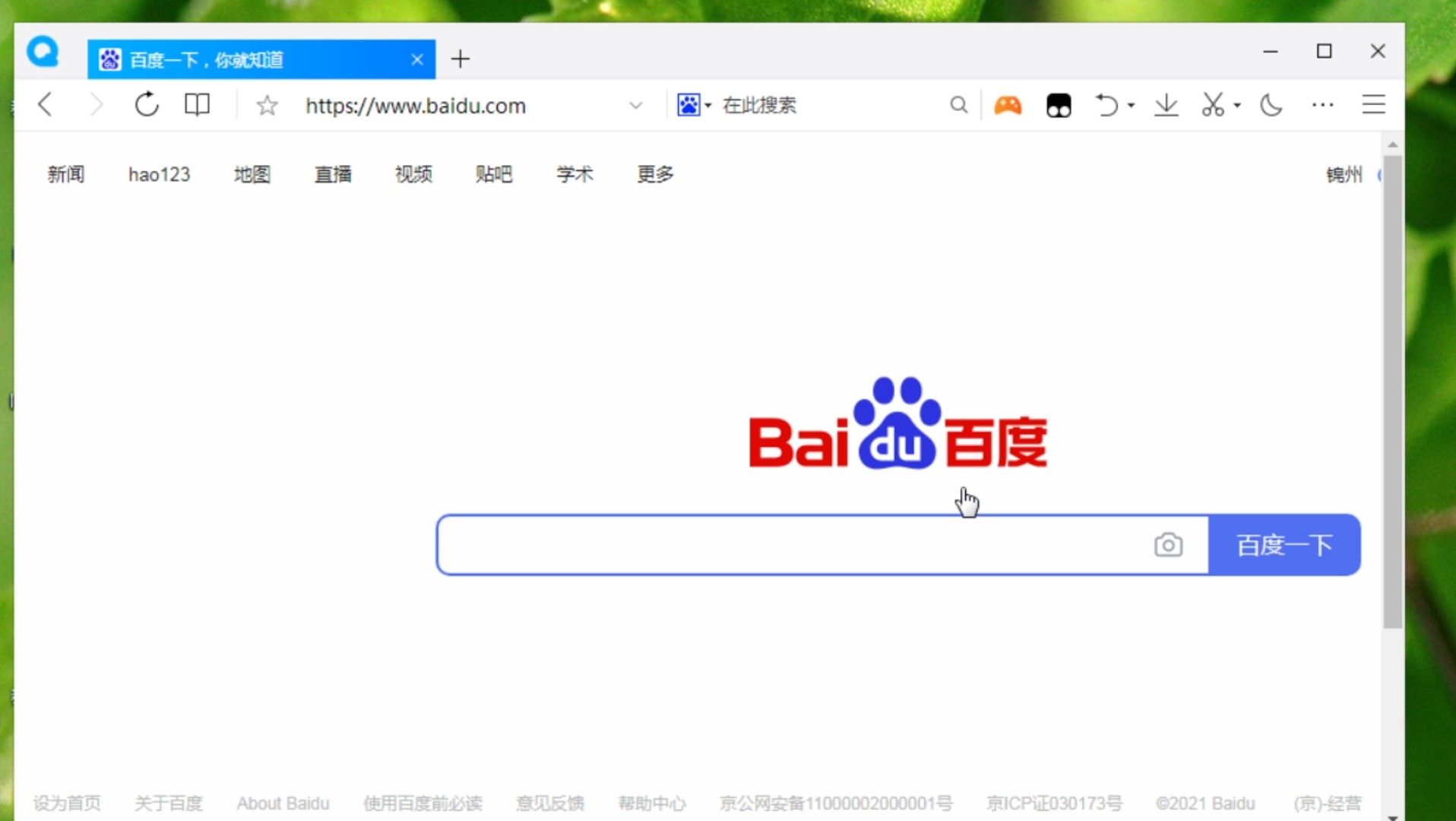Open the 新闻 link
This screenshot has width=1456, height=821.
click(x=66, y=174)
